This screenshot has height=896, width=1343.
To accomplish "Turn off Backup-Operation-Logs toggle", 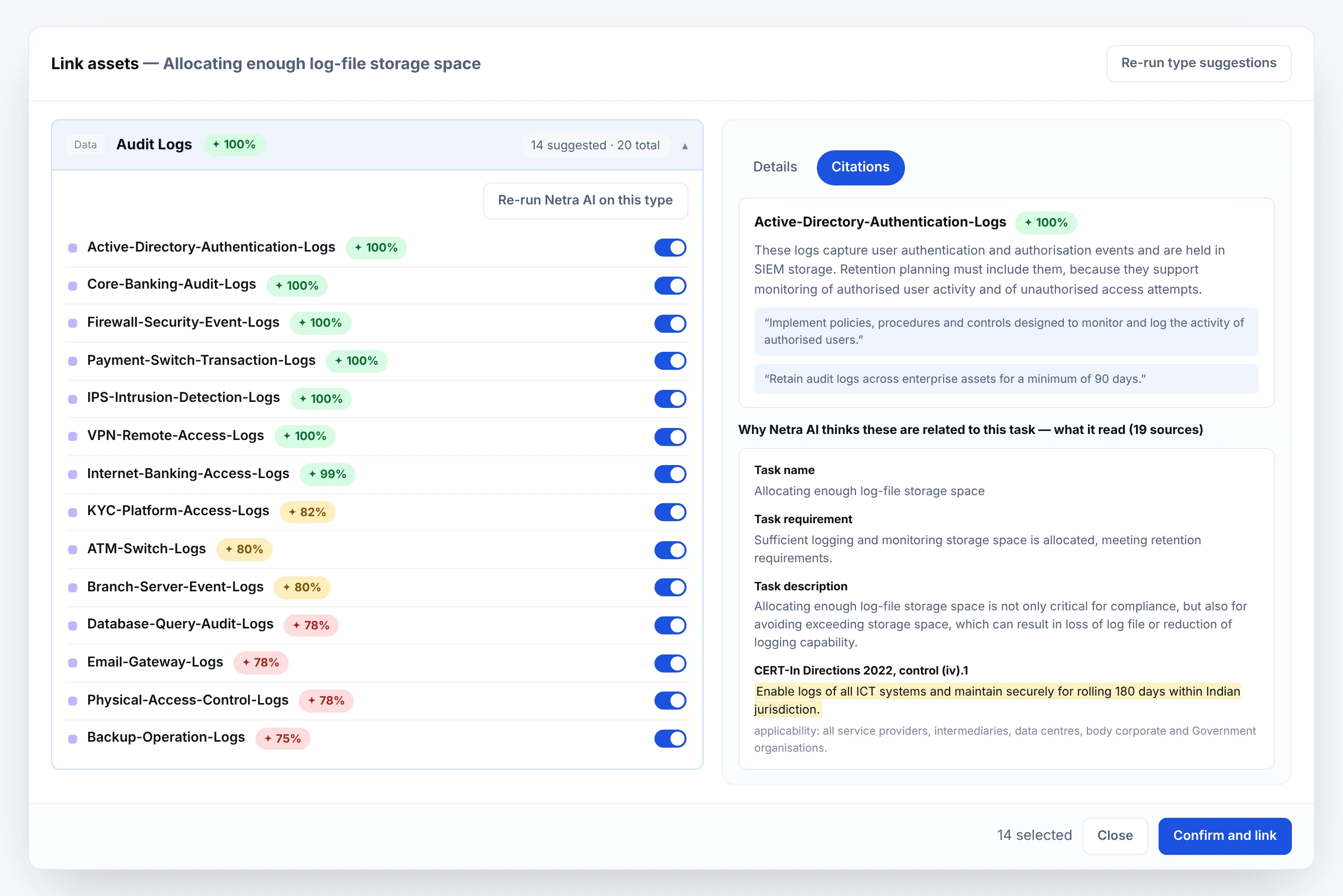I will [x=670, y=738].
